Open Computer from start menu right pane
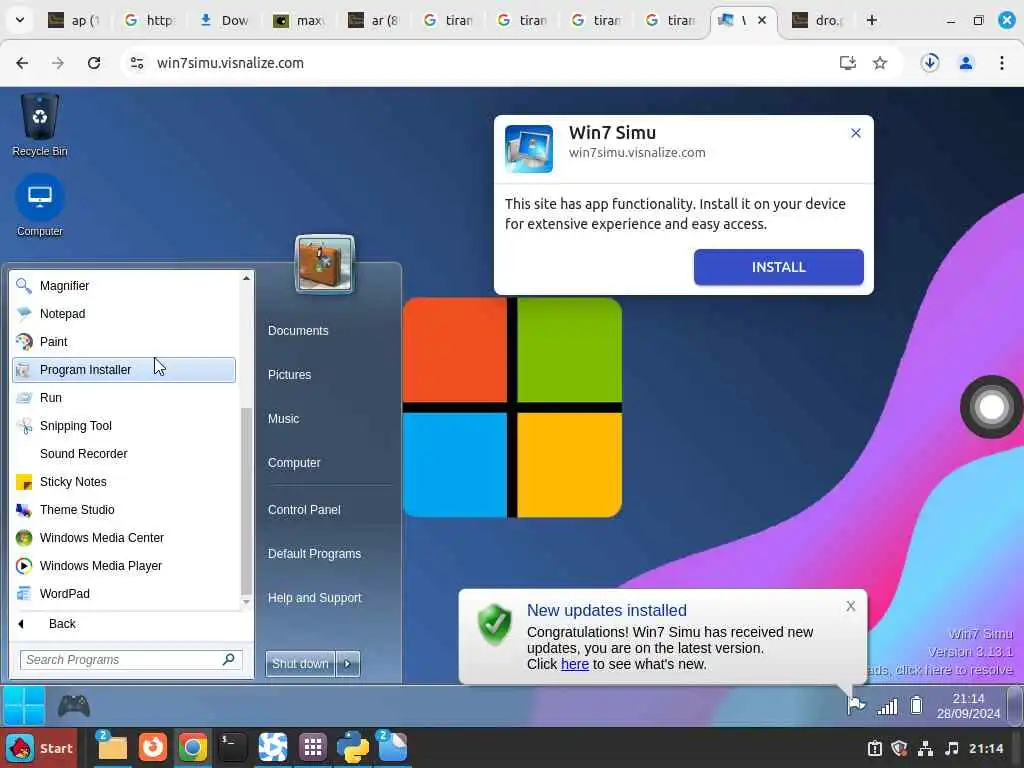The image size is (1024, 768). coord(294,462)
